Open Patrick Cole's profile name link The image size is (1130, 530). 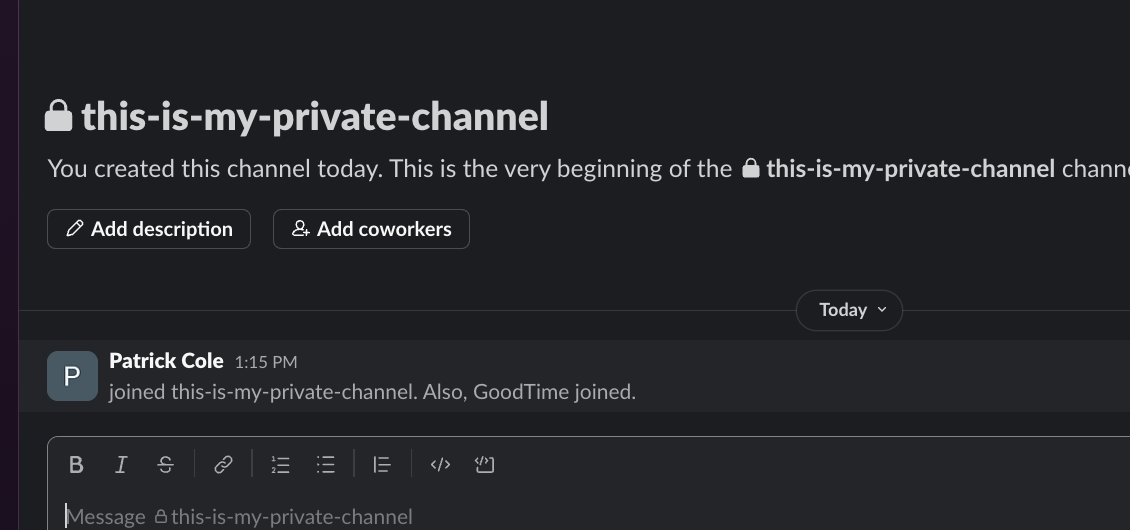pos(166,361)
